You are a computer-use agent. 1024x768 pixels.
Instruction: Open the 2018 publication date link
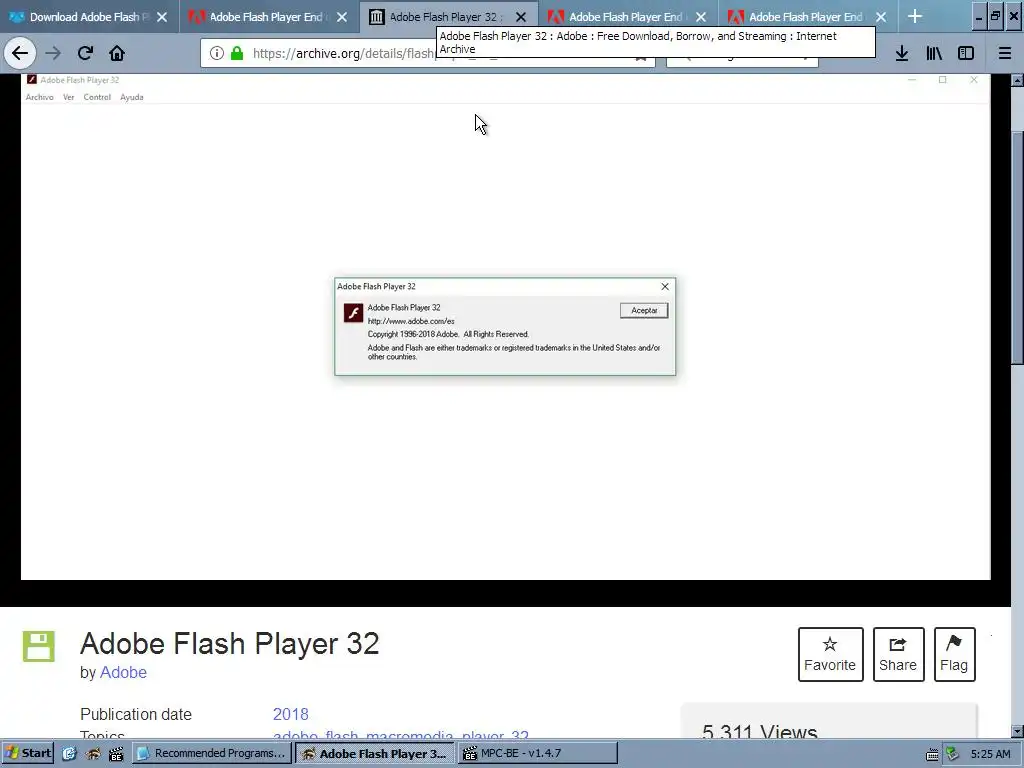point(291,714)
